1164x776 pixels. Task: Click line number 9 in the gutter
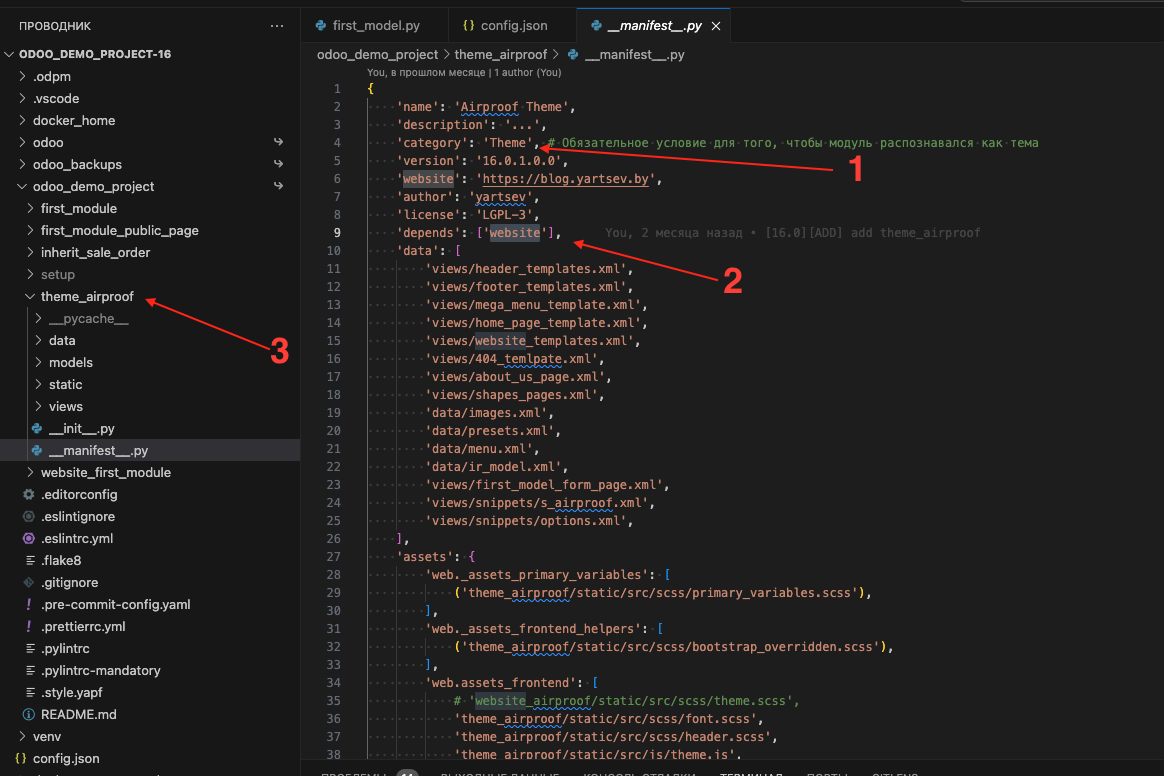tap(337, 232)
